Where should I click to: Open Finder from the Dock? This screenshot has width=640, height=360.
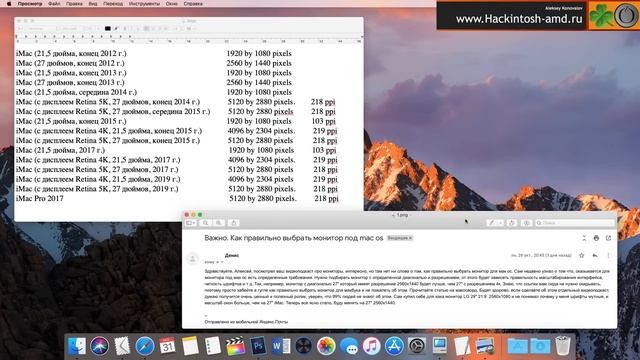[77, 346]
